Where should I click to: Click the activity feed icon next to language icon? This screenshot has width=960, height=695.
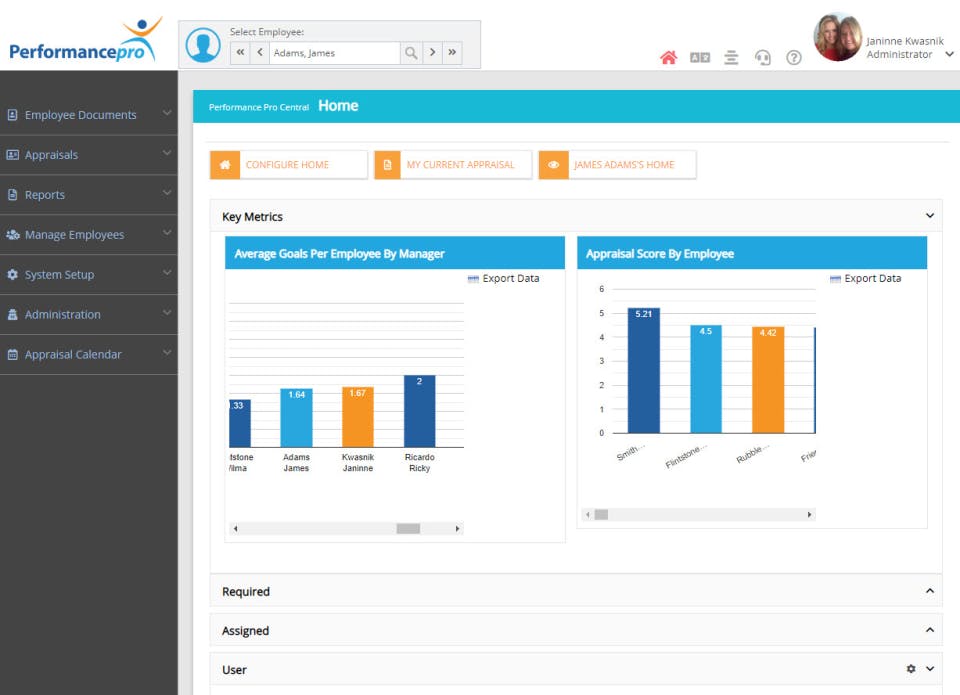(x=731, y=58)
